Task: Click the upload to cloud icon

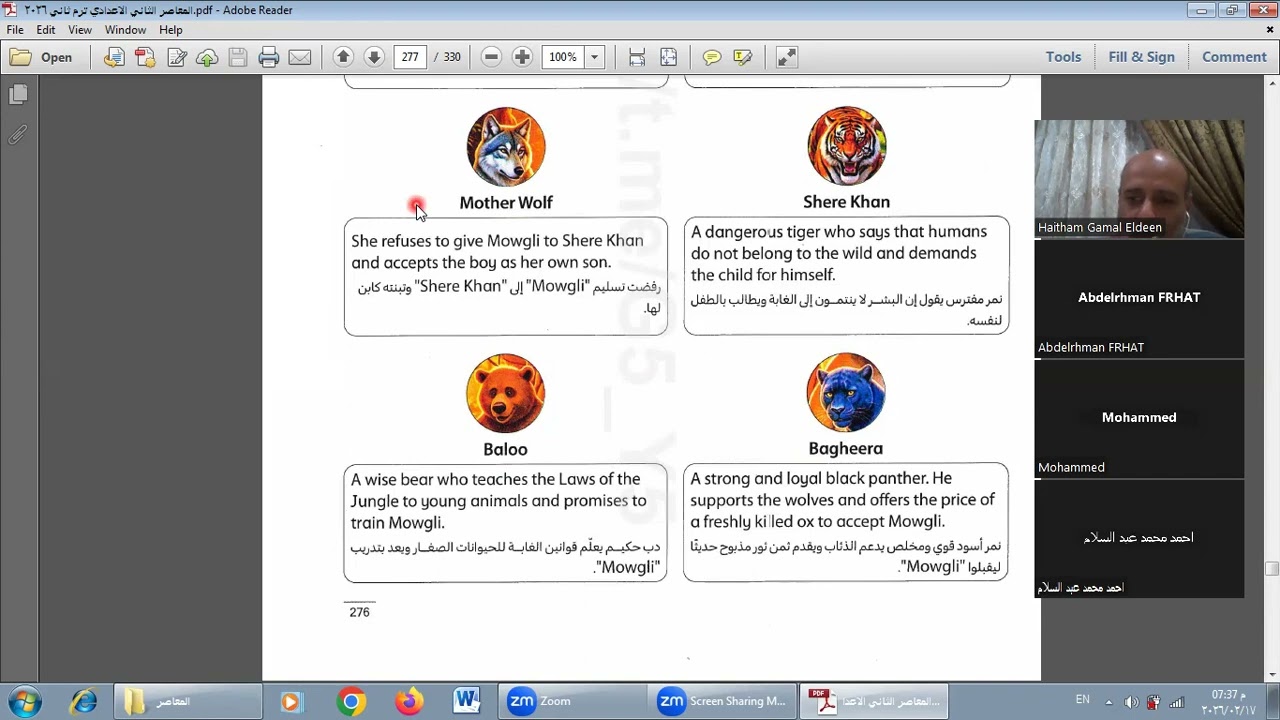Action: click(207, 57)
